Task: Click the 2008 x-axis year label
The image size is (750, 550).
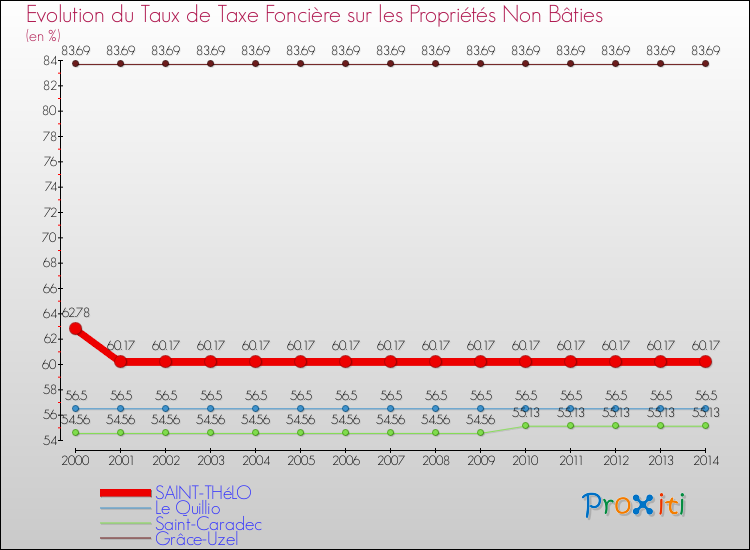Action: click(x=436, y=460)
